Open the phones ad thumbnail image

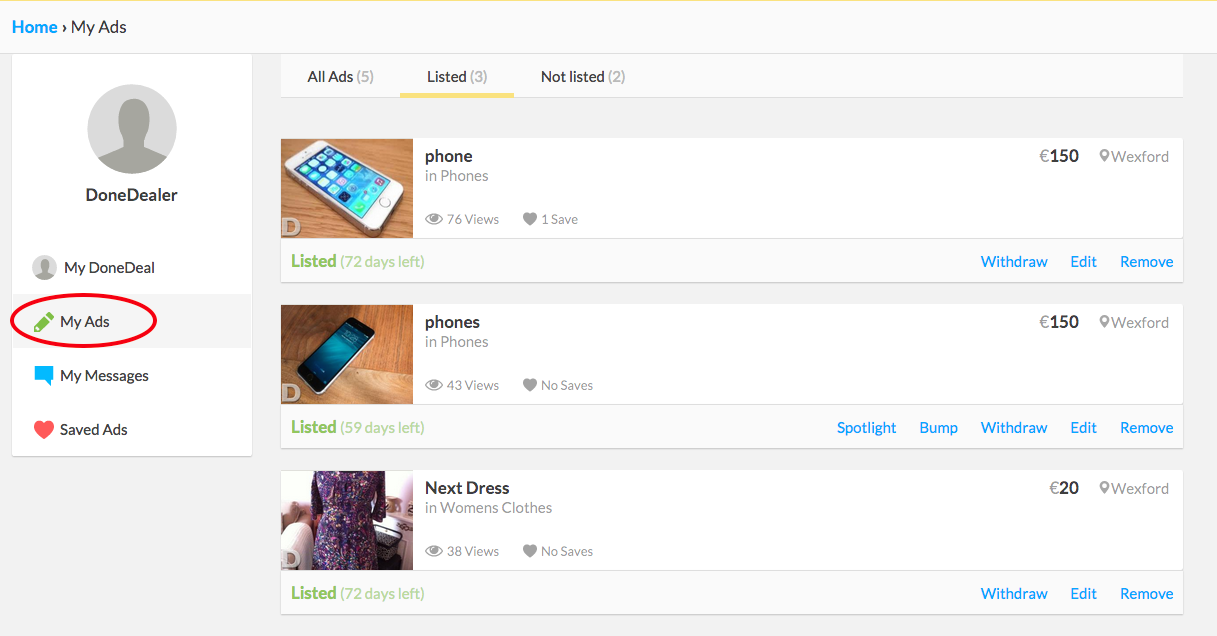(347, 354)
